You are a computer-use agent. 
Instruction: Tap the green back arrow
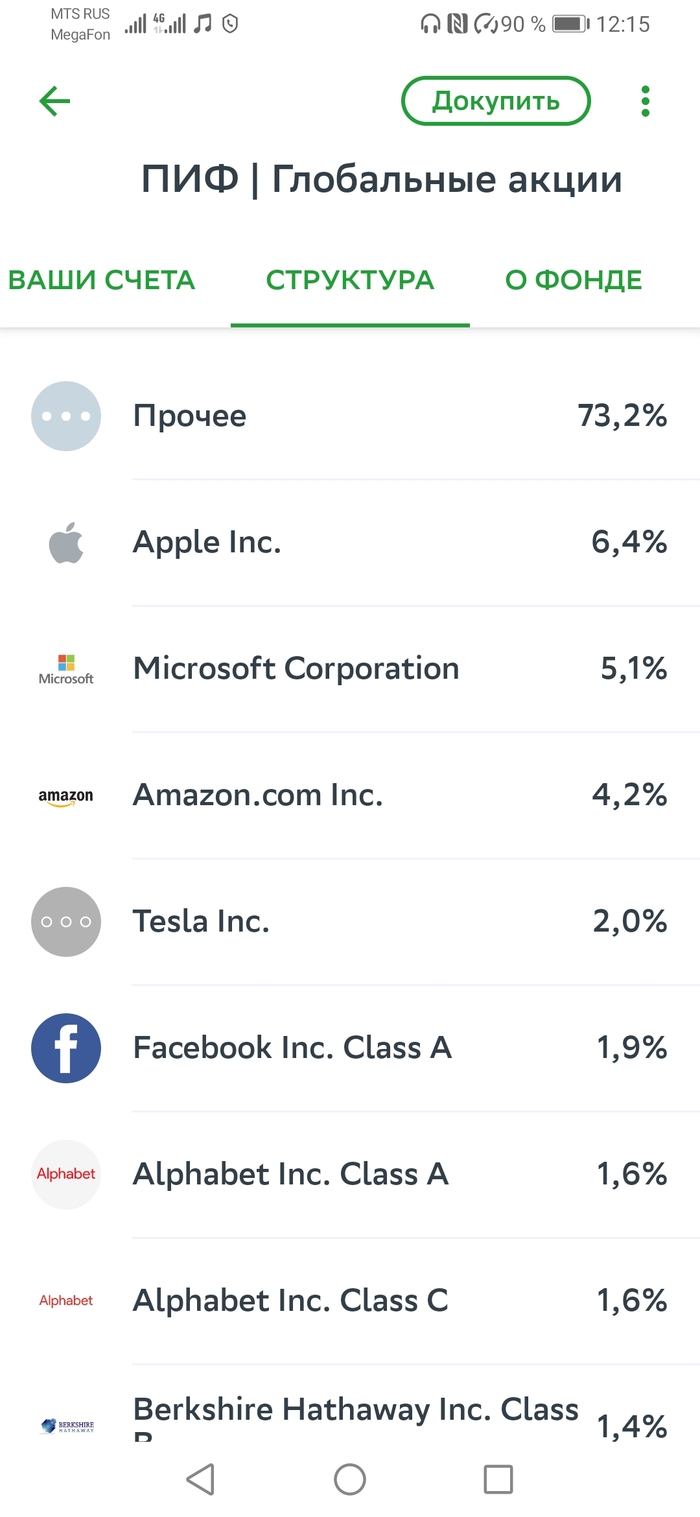click(x=55, y=101)
